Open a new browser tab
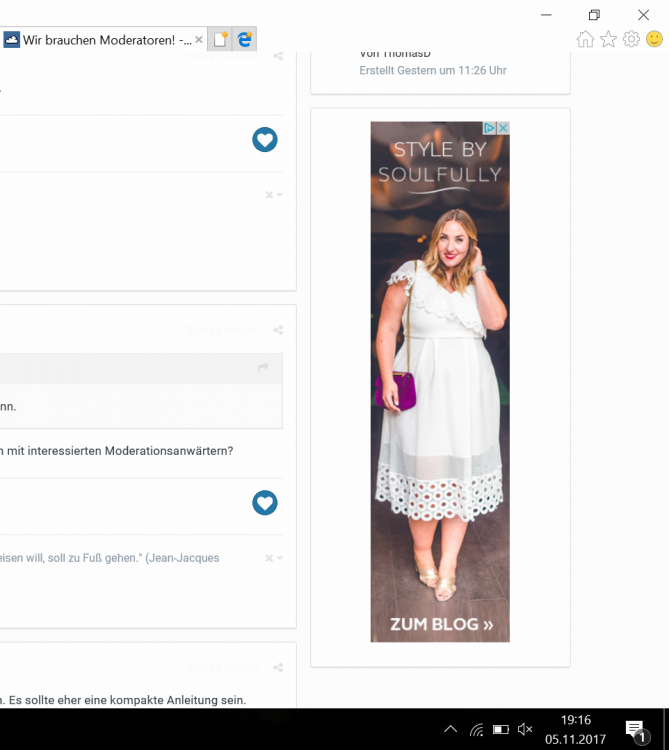Screen dimensions: 669x750 tap(219, 40)
